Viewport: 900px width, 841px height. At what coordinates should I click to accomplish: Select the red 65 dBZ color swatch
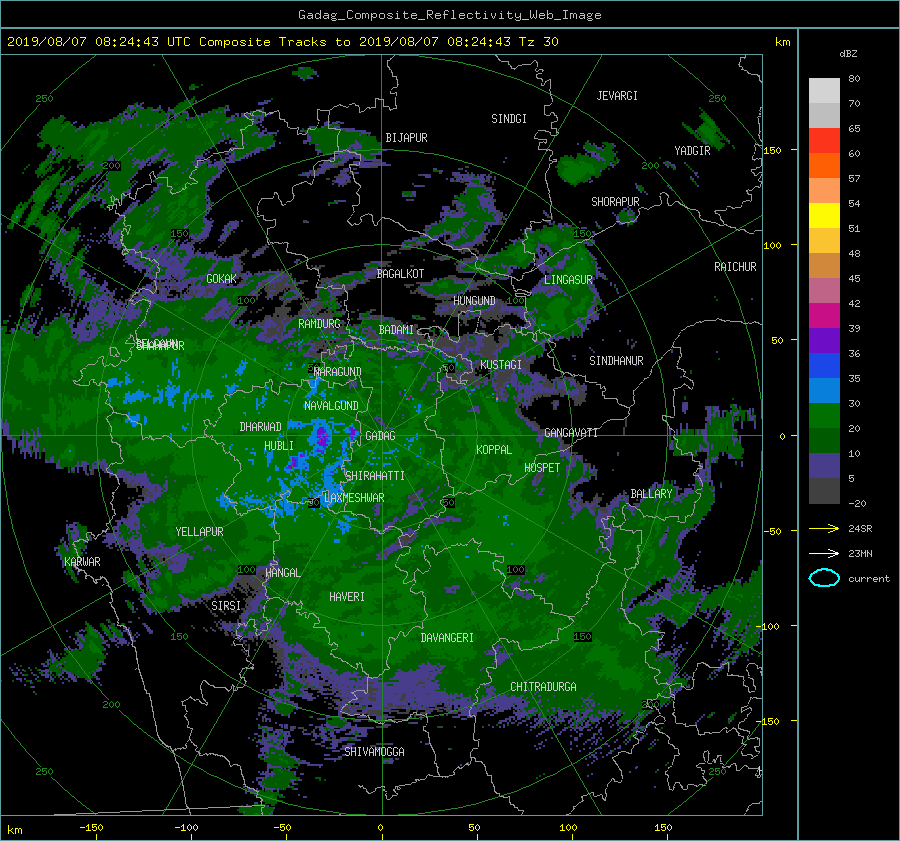(824, 141)
